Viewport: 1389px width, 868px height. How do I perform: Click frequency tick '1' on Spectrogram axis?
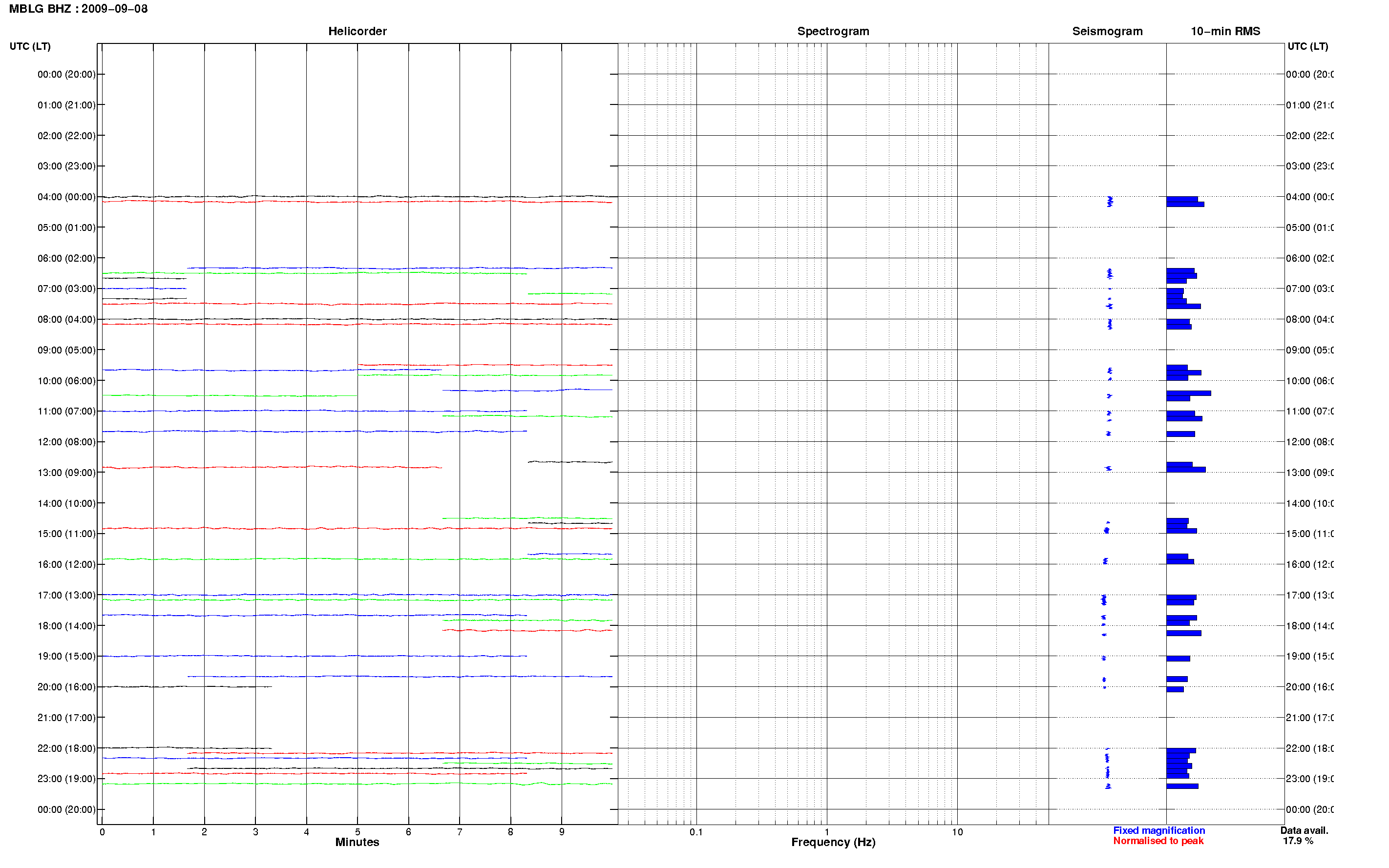pyautogui.click(x=827, y=832)
